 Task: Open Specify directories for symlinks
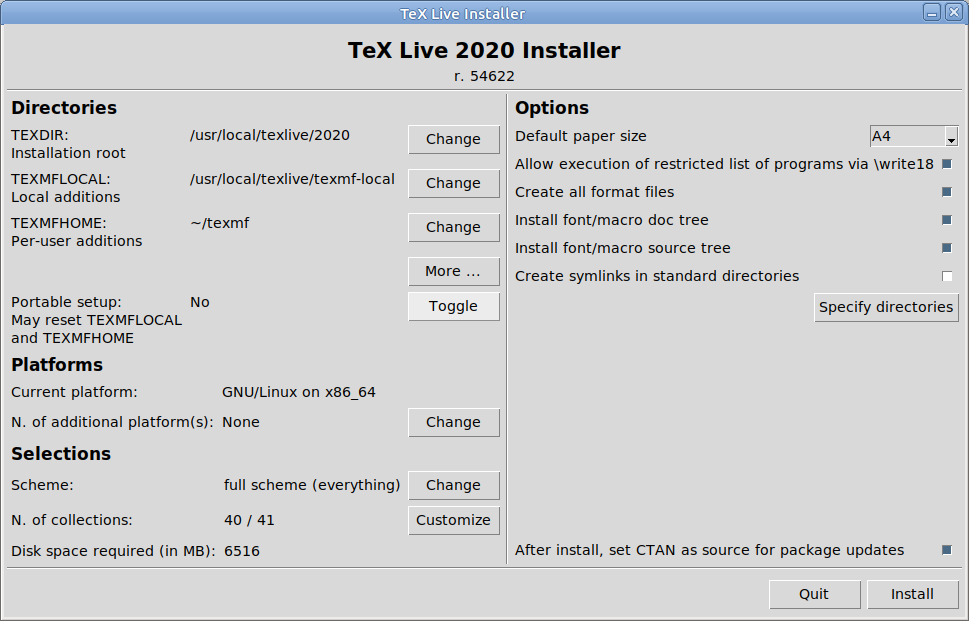[x=886, y=307]
